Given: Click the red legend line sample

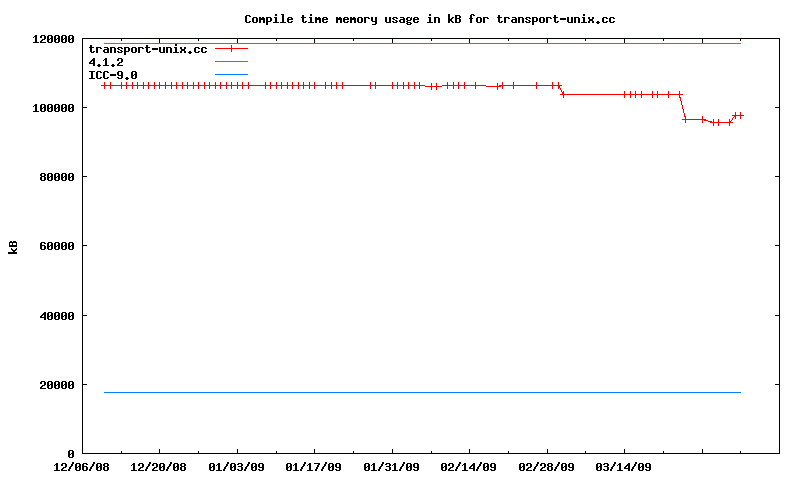Looking at the screenshot, I should pyautogui.click(x=231, y=49).
